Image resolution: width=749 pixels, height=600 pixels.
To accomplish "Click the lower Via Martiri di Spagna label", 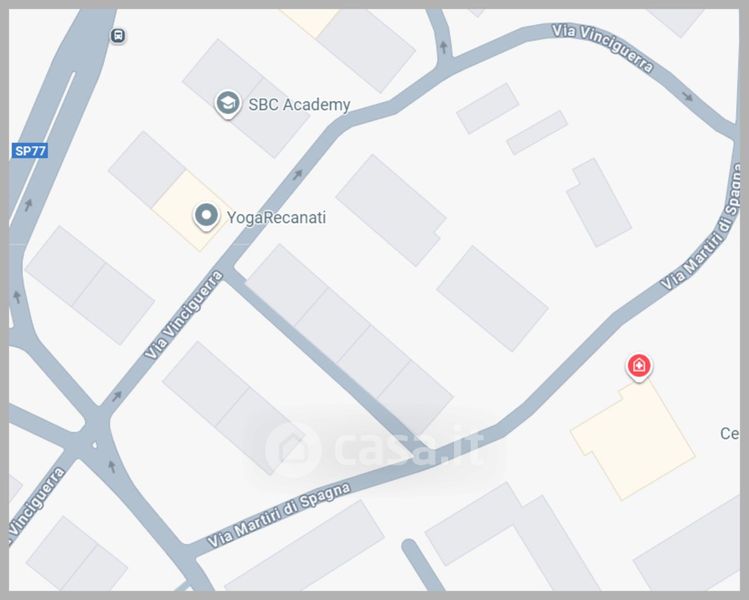I will pyautogui.click(x=279, y=514).
